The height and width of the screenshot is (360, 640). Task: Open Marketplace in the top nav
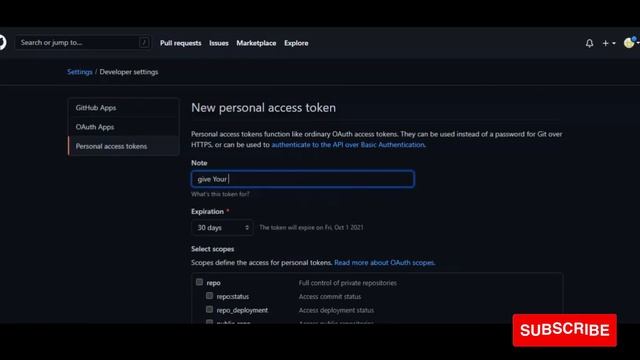tap(256, 43)
